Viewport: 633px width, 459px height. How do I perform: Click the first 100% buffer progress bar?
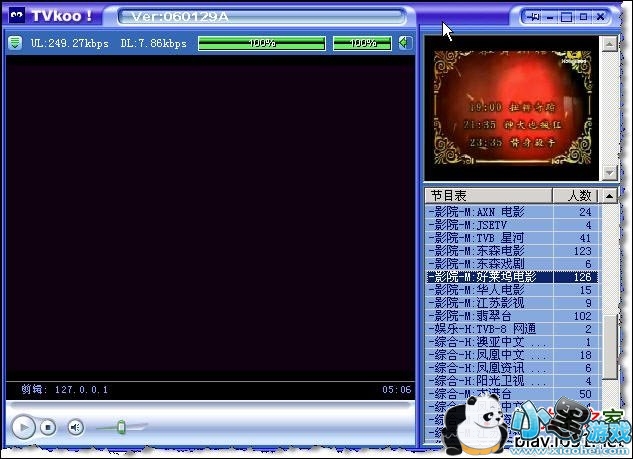pos(262,43)
